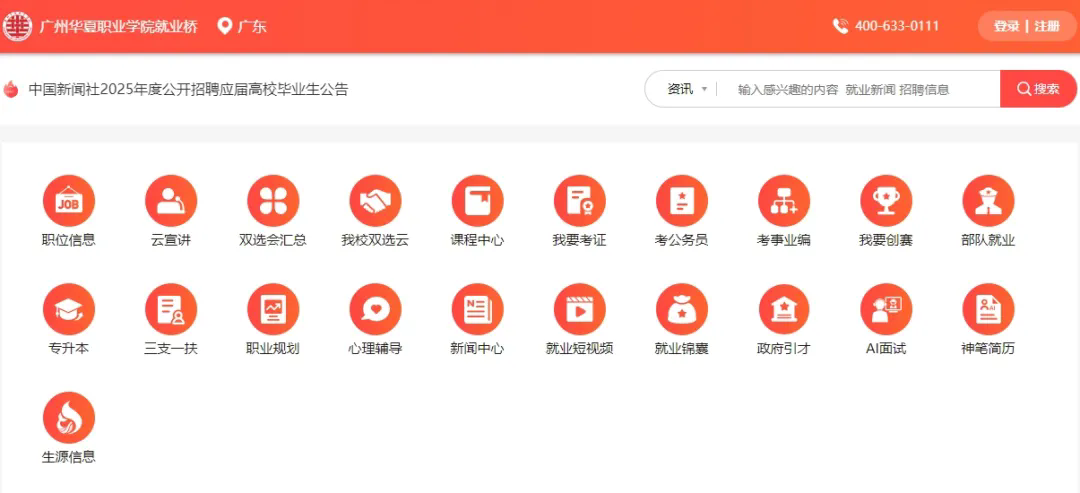
Task: Click the location pin icon
Action: [224, 26]
